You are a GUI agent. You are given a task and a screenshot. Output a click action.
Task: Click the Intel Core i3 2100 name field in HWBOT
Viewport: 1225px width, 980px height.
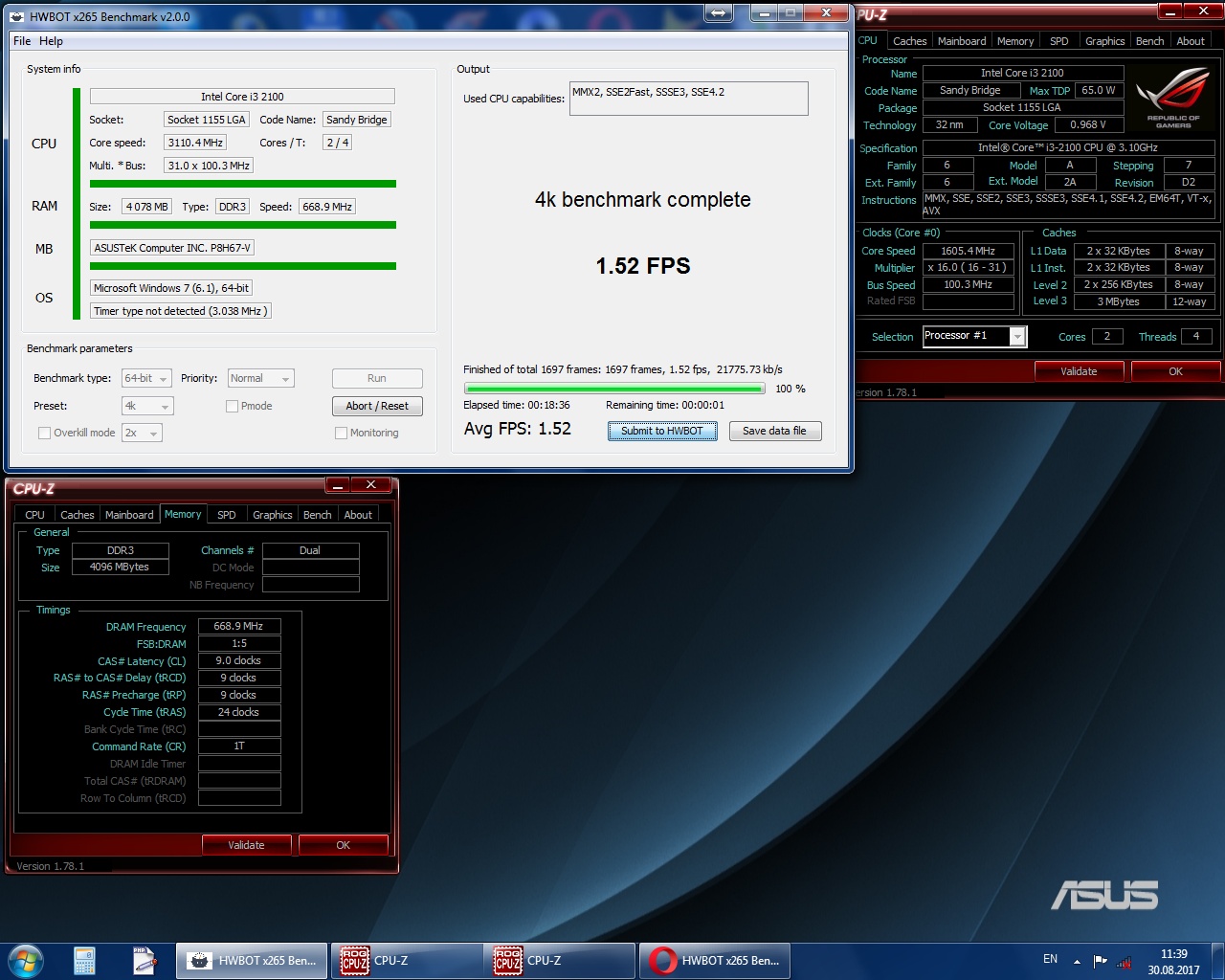[x=242, y=97]
